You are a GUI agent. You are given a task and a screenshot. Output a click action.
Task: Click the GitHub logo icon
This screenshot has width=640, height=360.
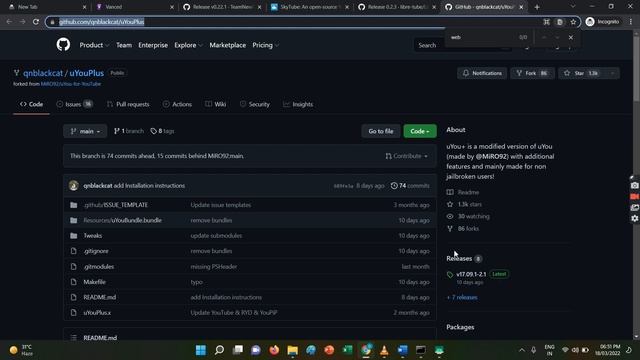(x=63, y=44)
